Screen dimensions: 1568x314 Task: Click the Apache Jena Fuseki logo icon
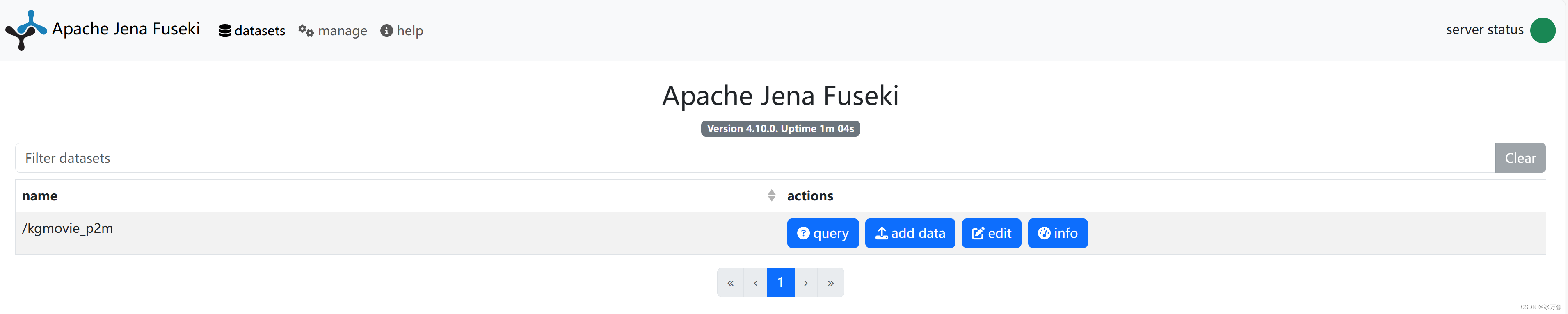coord(25,30)
